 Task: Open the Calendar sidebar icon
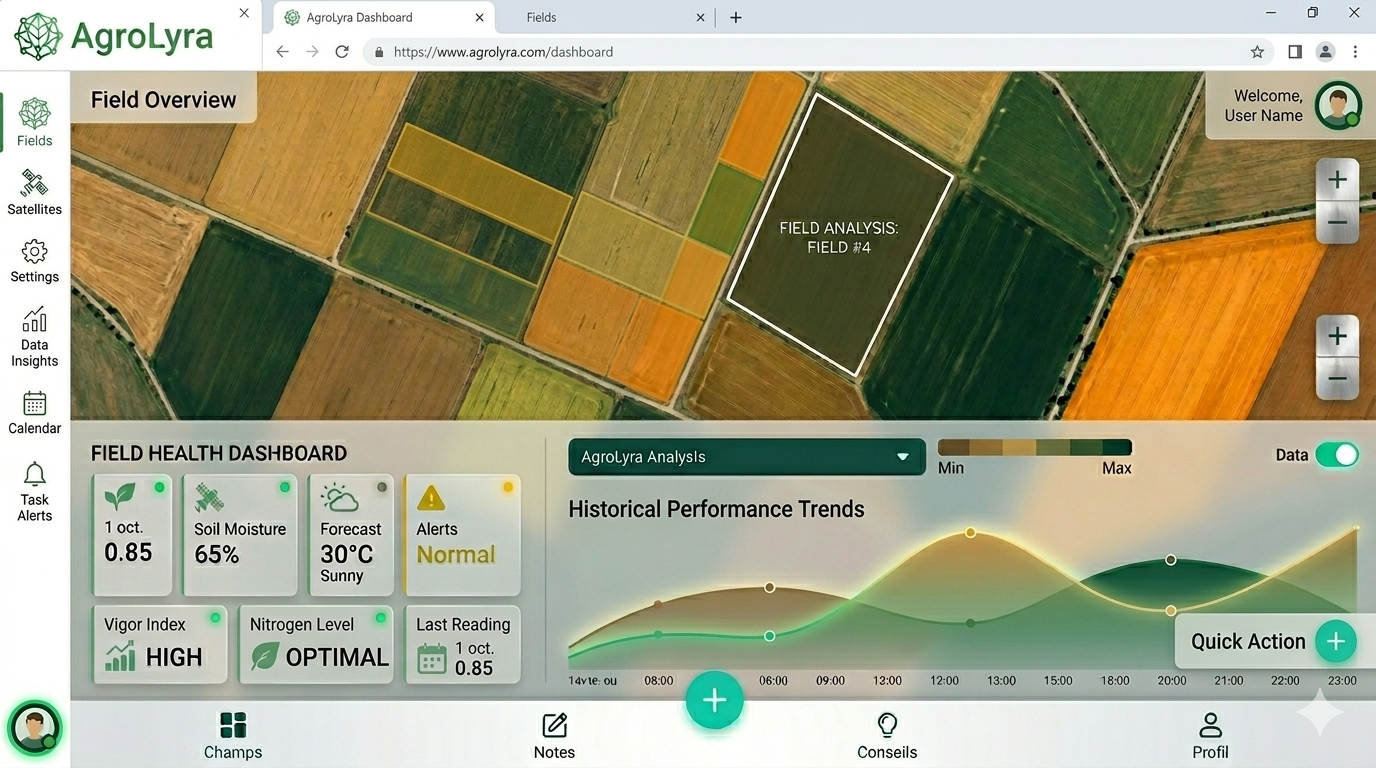(x=34, y=403)
